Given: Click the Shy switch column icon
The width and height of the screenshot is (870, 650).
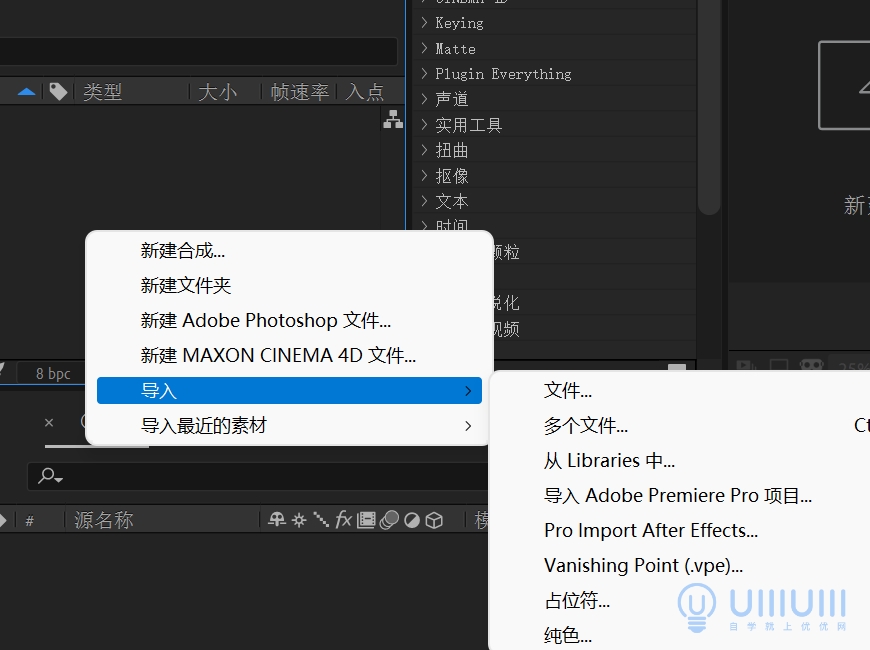Looking at the screenshot, I should tap(277, 520).
